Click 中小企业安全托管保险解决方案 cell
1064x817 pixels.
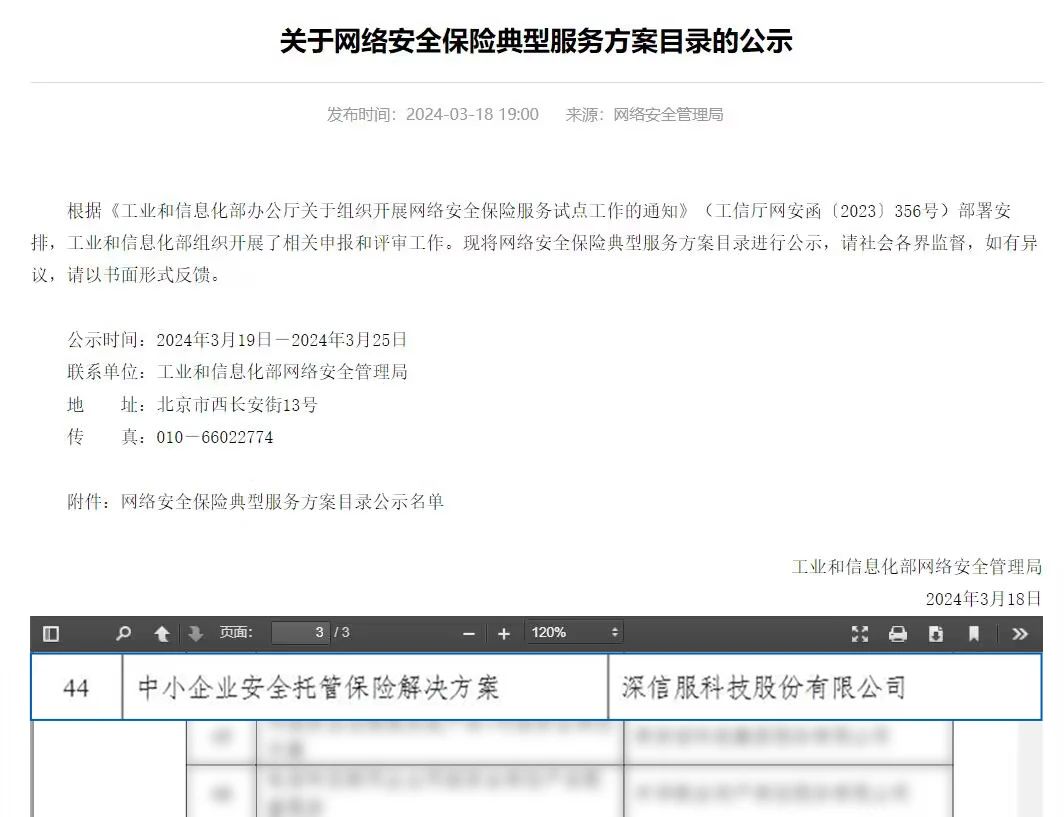(318, 688)
